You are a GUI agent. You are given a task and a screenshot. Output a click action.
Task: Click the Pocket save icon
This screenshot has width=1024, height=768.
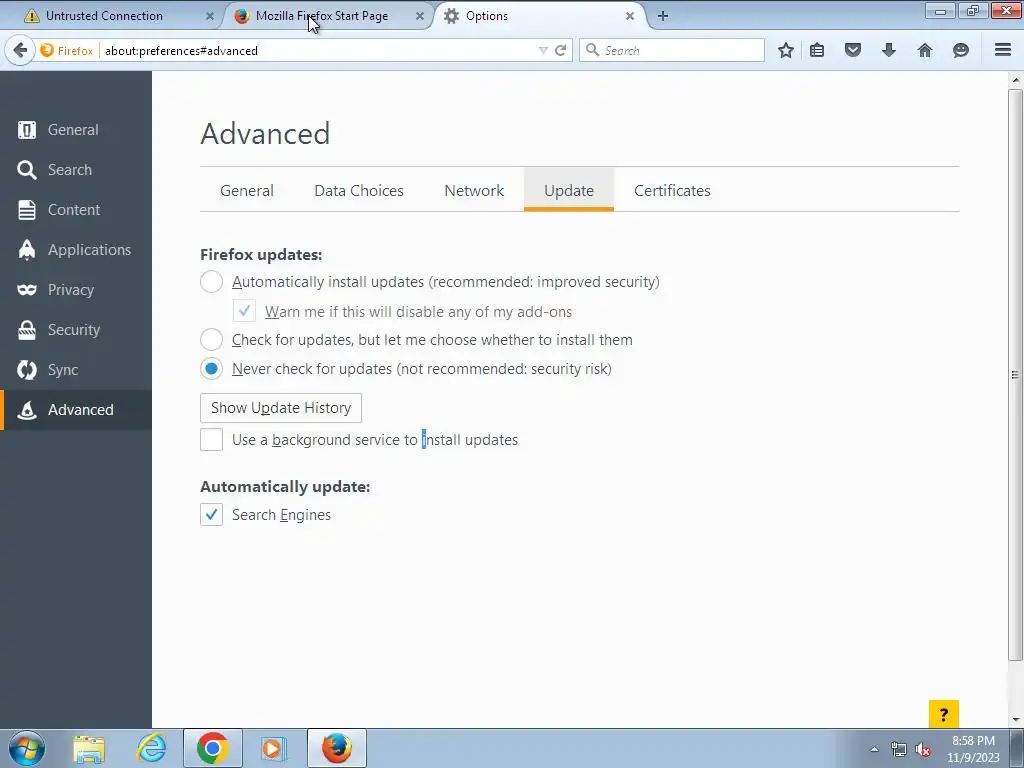click(853, 50)
